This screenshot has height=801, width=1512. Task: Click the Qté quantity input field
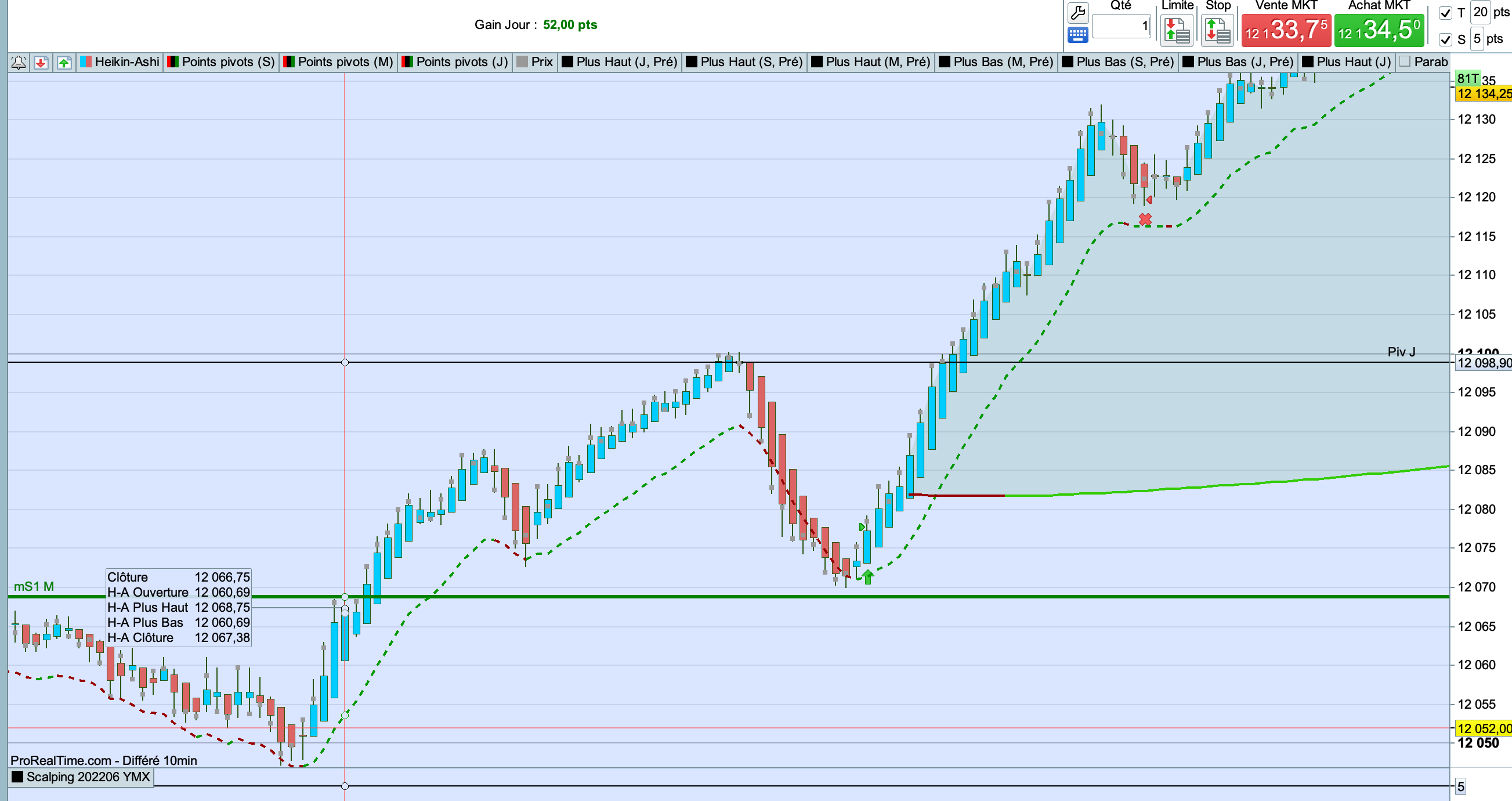pyautogui.click(x=1120, y=27)
